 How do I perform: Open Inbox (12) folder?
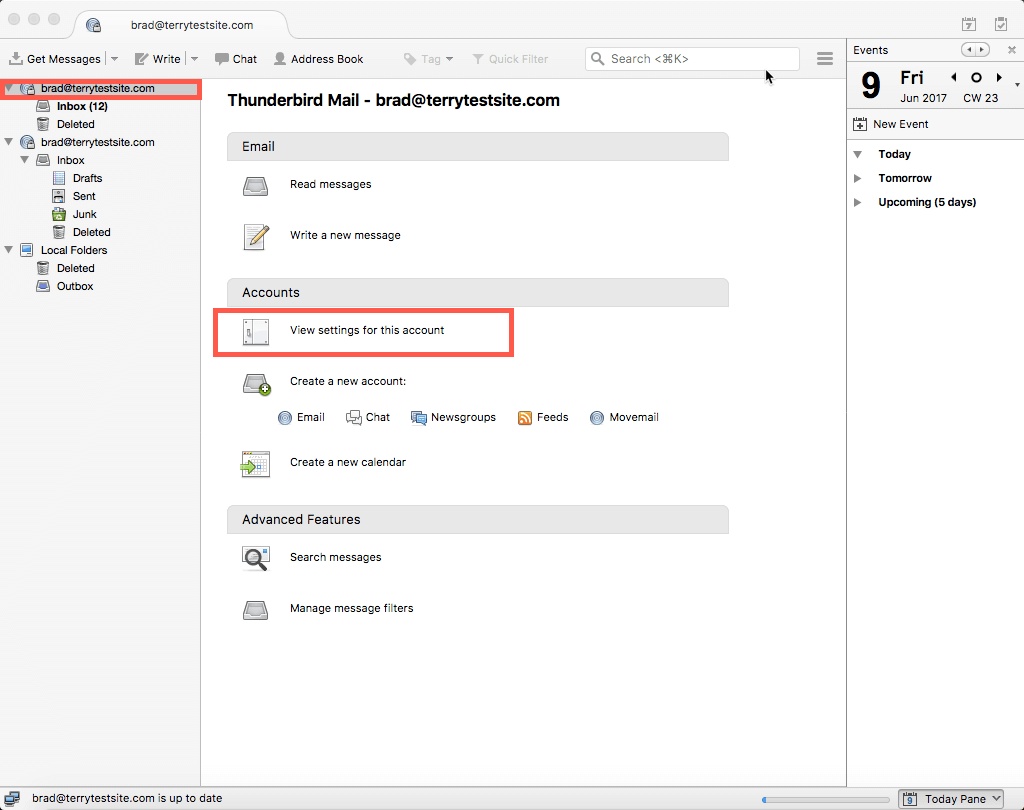82,106
